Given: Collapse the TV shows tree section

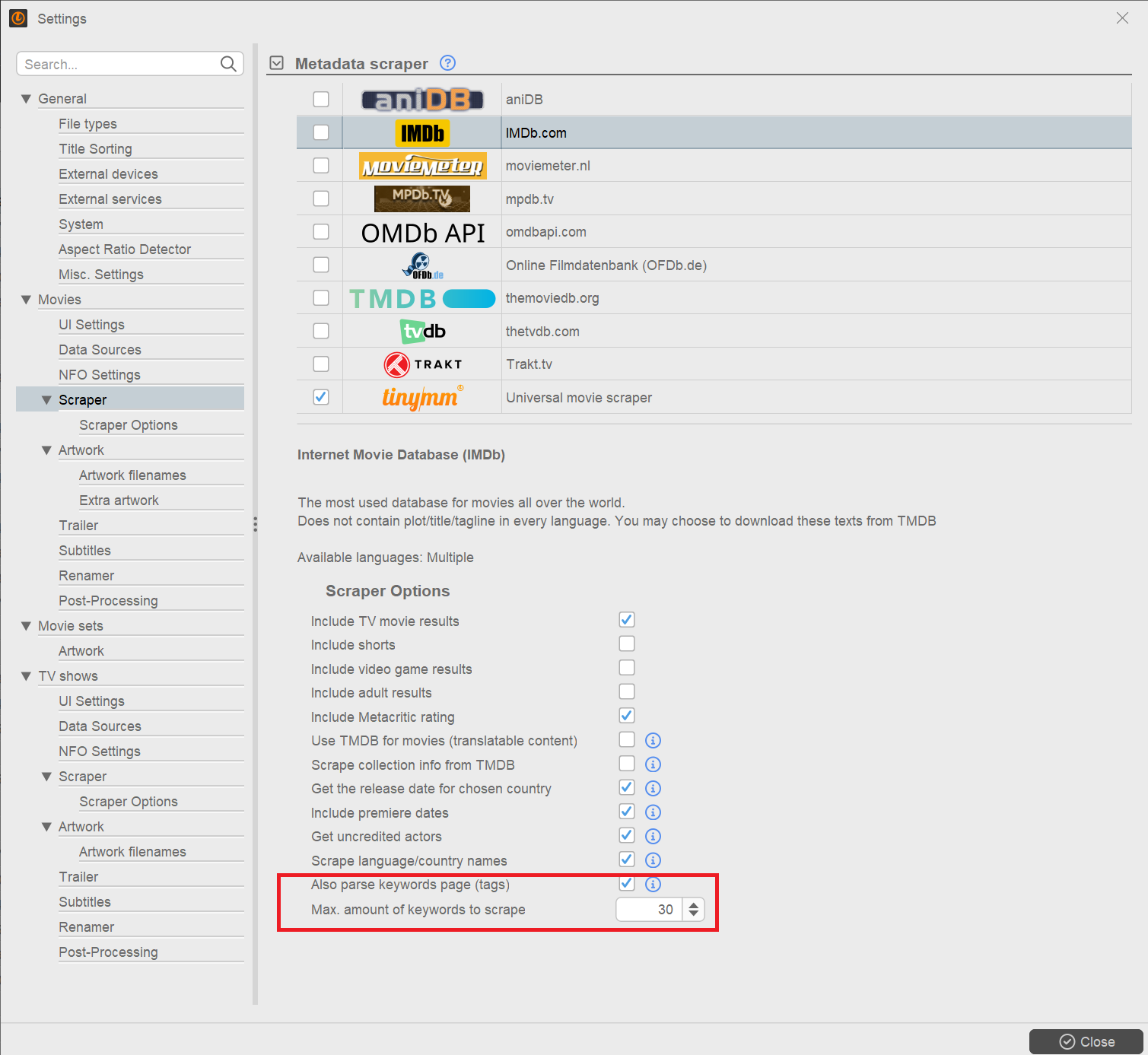Looking at the screenshot, I should [26, 676].
